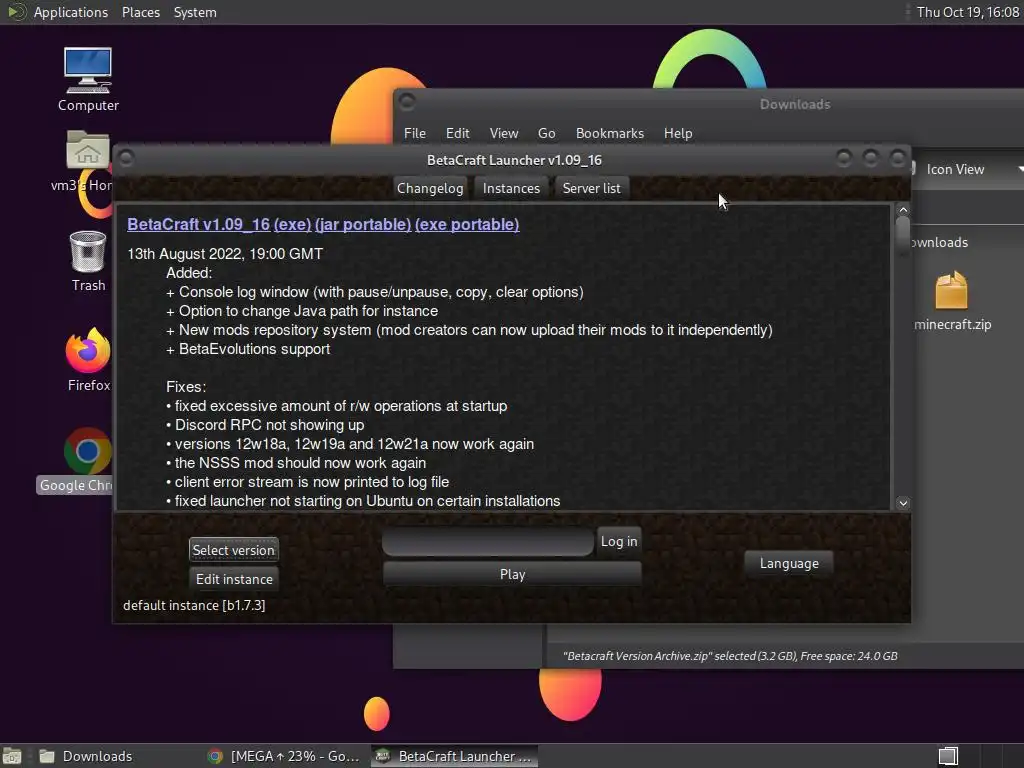The height and width of the screenshot is (768, 1024).
Task: Click the changelog scrollbar down arrow
Action: [x=903, y=503]
